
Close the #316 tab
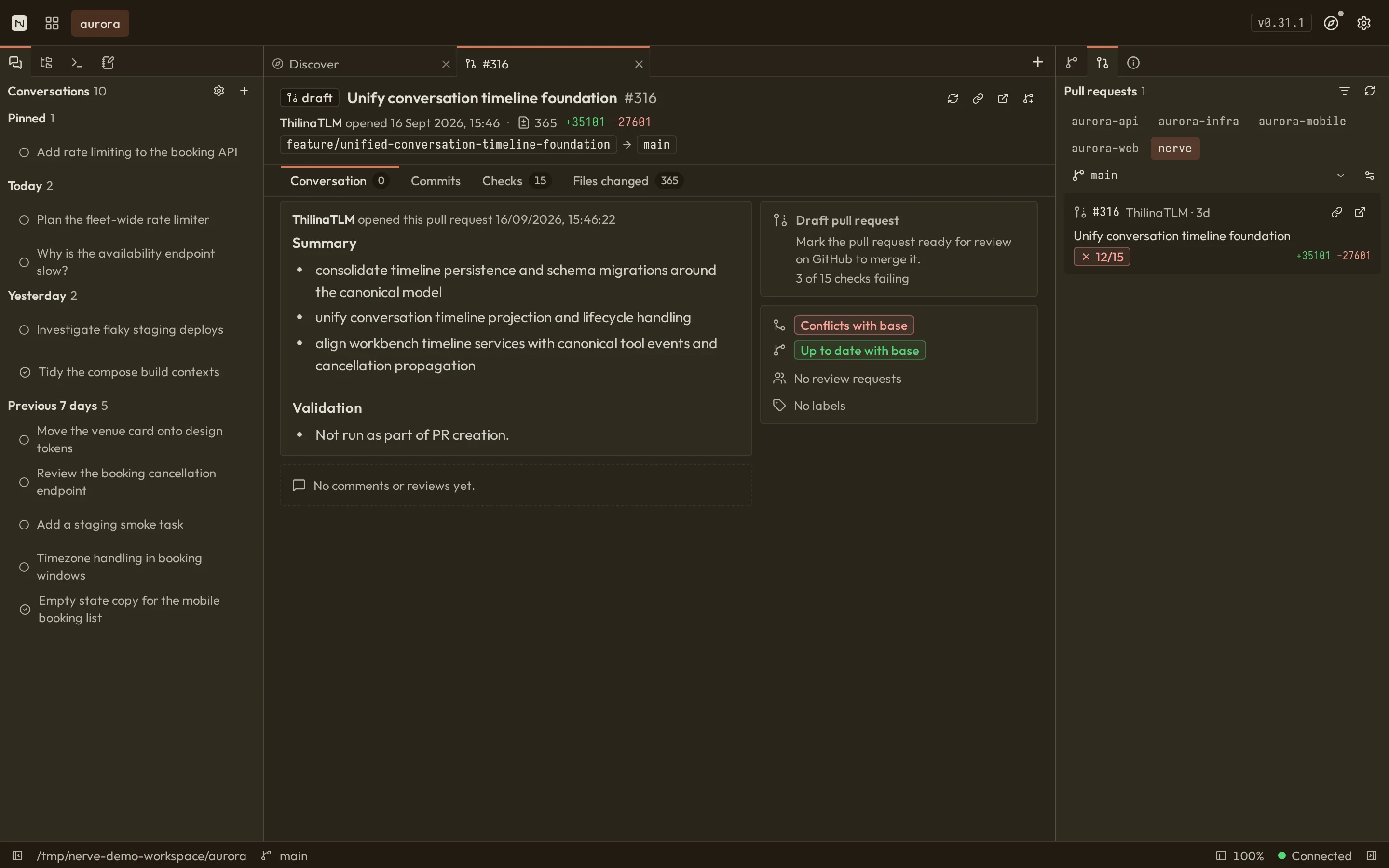tap(639, 64)
